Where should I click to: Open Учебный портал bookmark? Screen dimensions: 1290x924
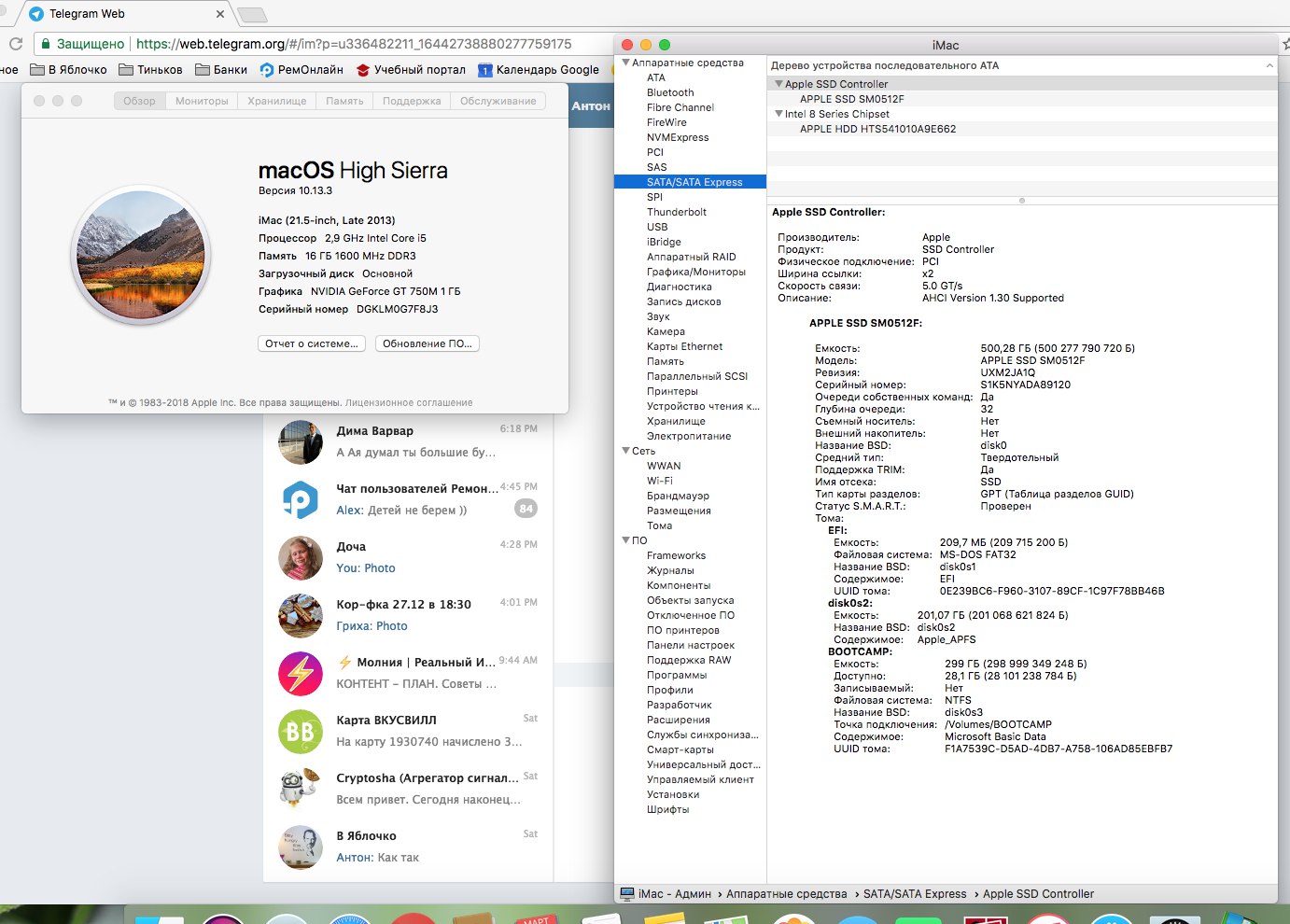pos(411,70)
